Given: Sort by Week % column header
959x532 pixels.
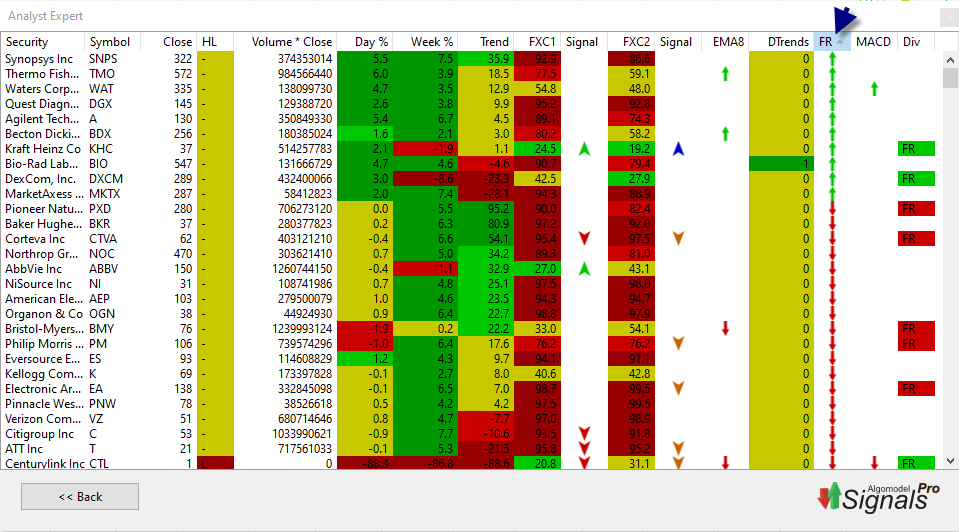Looking at the screenshot, I should [x=425, y=42].
